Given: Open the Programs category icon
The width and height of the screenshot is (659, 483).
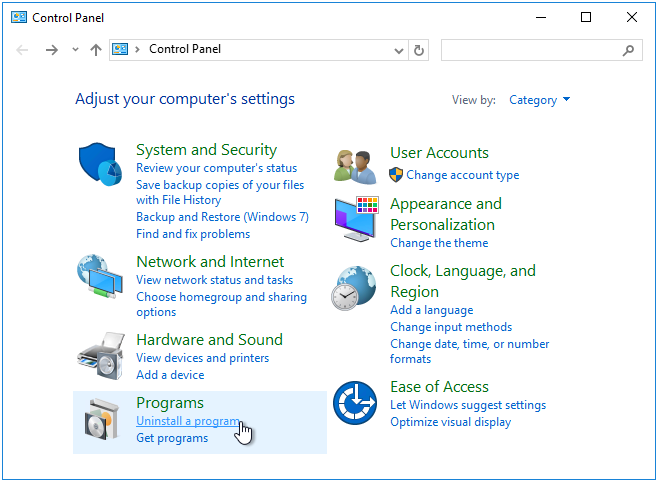Looking at the screenshot, I should pyautogui.click(x=102, y=419).
